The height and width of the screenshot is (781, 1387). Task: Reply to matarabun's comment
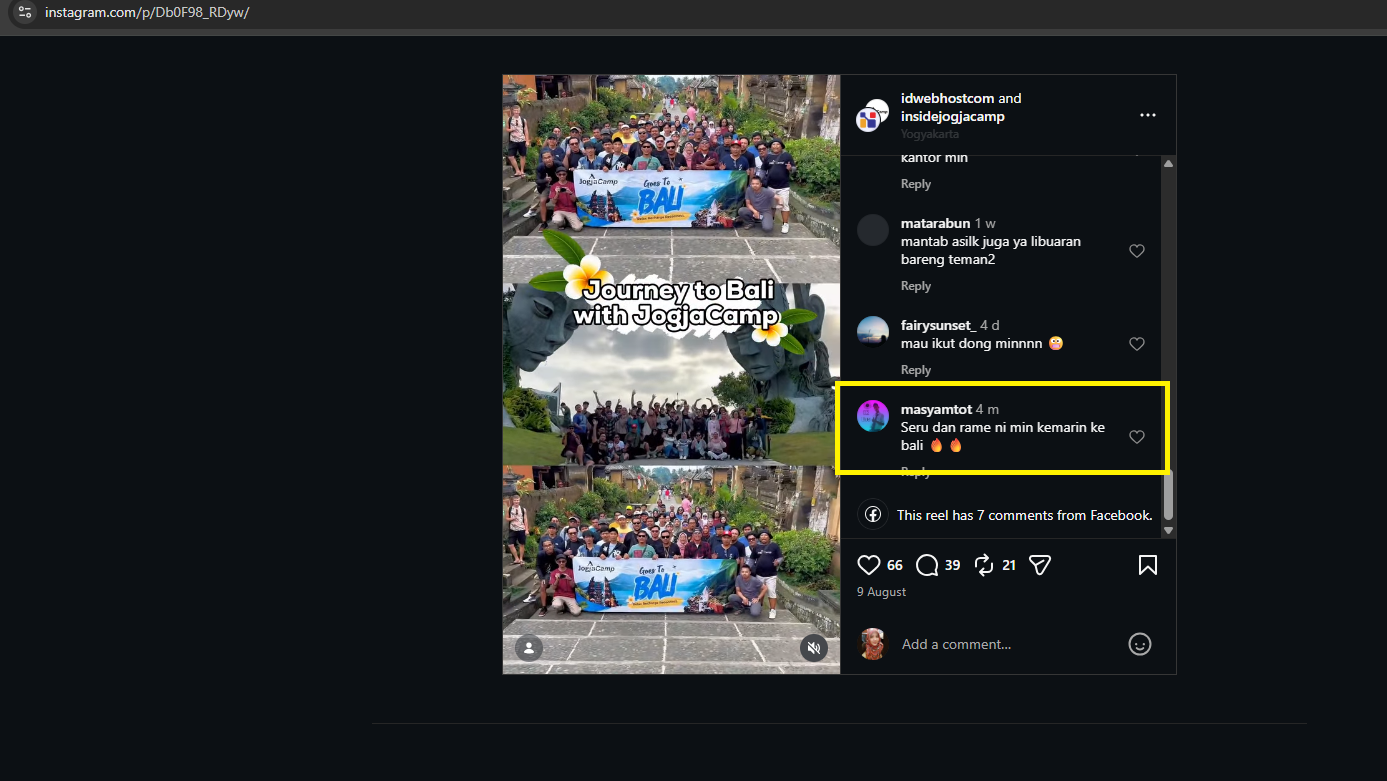point(916,286)
